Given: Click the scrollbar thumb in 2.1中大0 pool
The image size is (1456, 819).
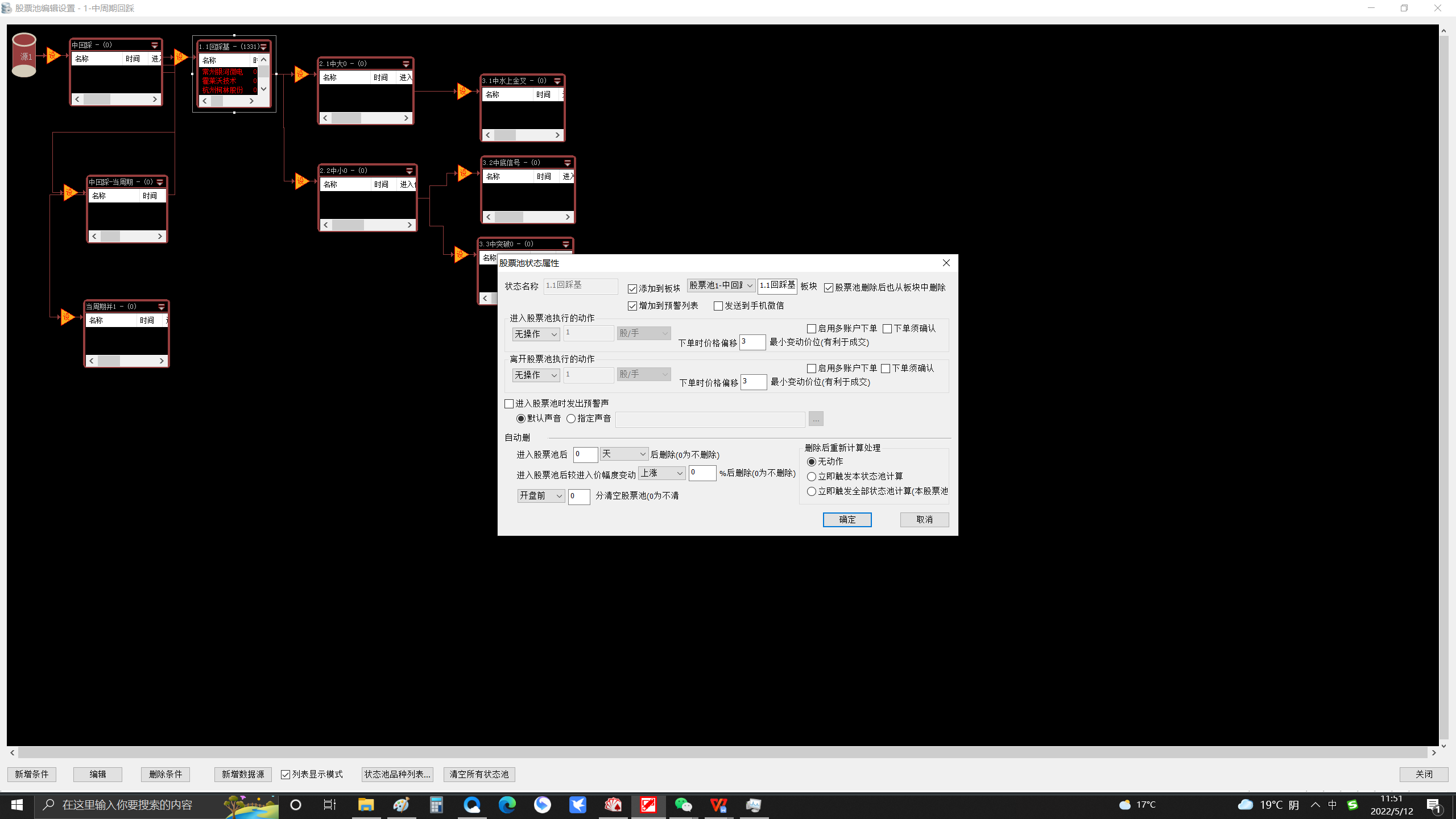Looking at the screenshot, I should tap(346, 118).
